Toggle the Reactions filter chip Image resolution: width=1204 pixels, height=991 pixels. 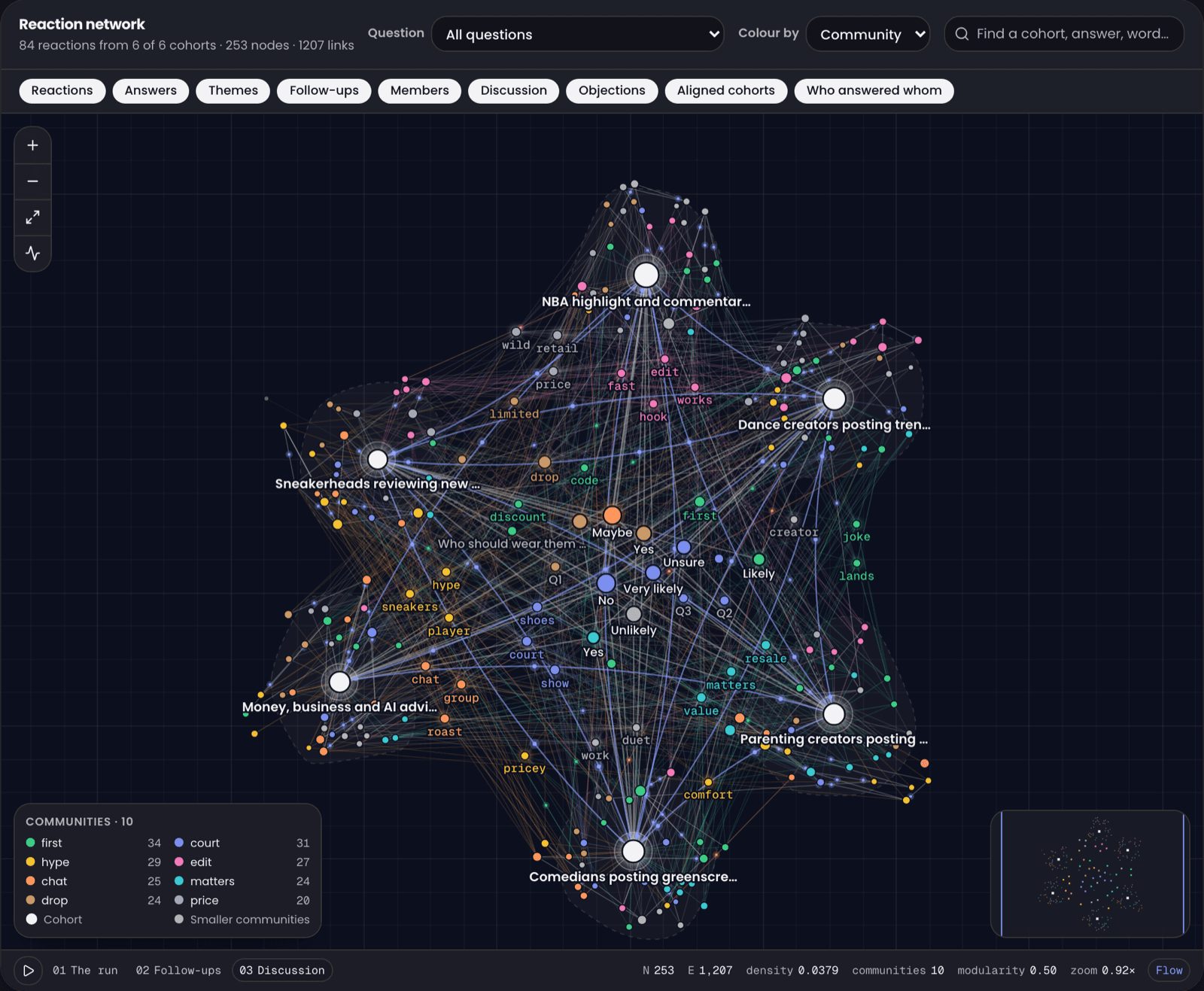point(62,90)
